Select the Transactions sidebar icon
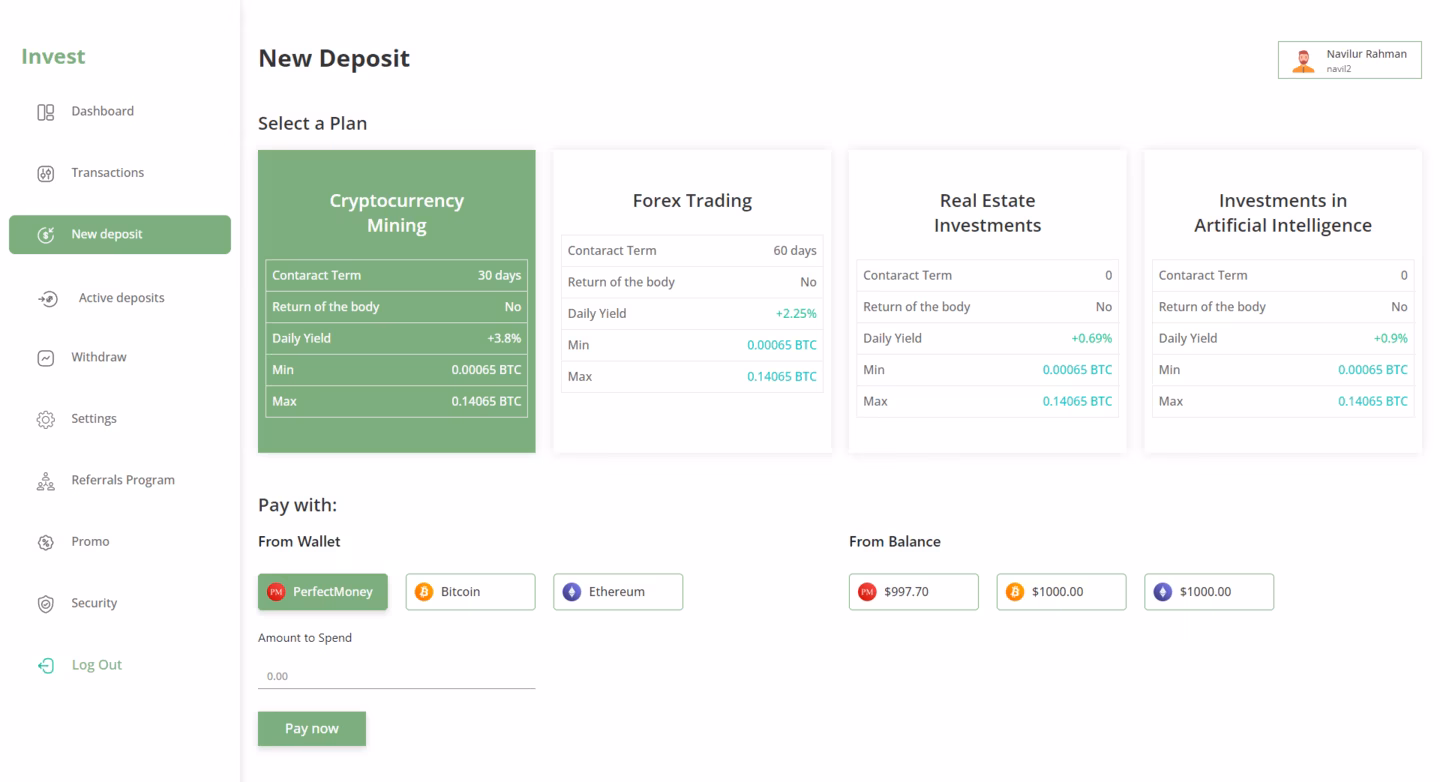 tap(44, 172)
